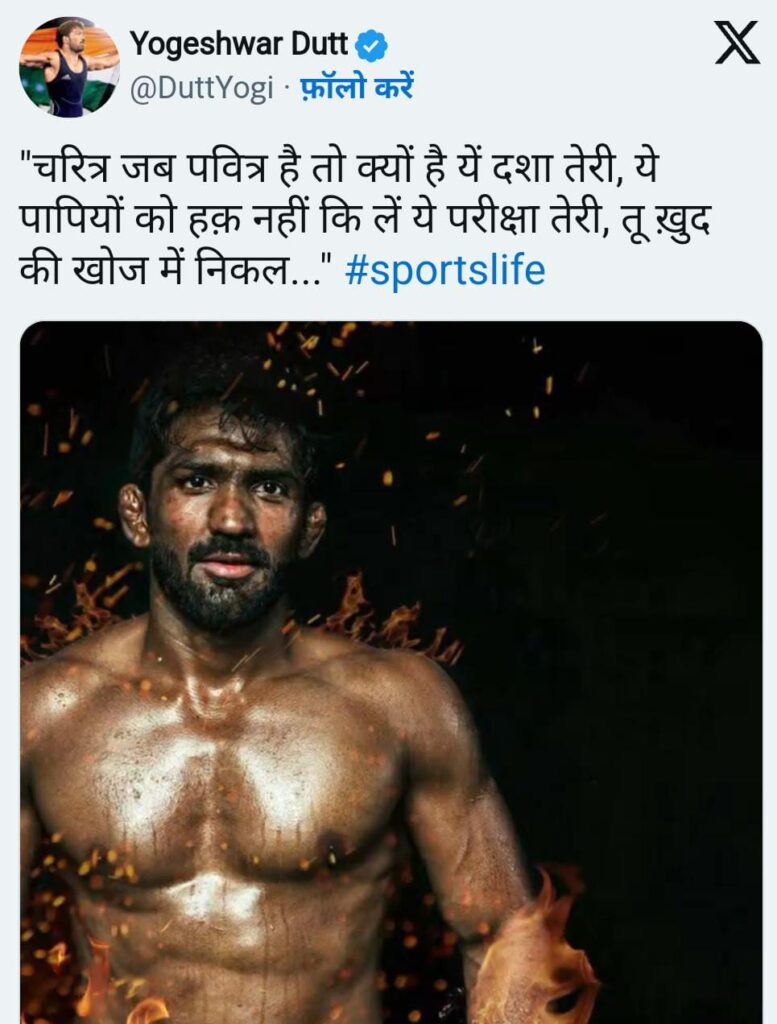This screenshot has width=777, height=1024.
Task: Open the @DuttYogi handle
Action: tap(202, 88)
